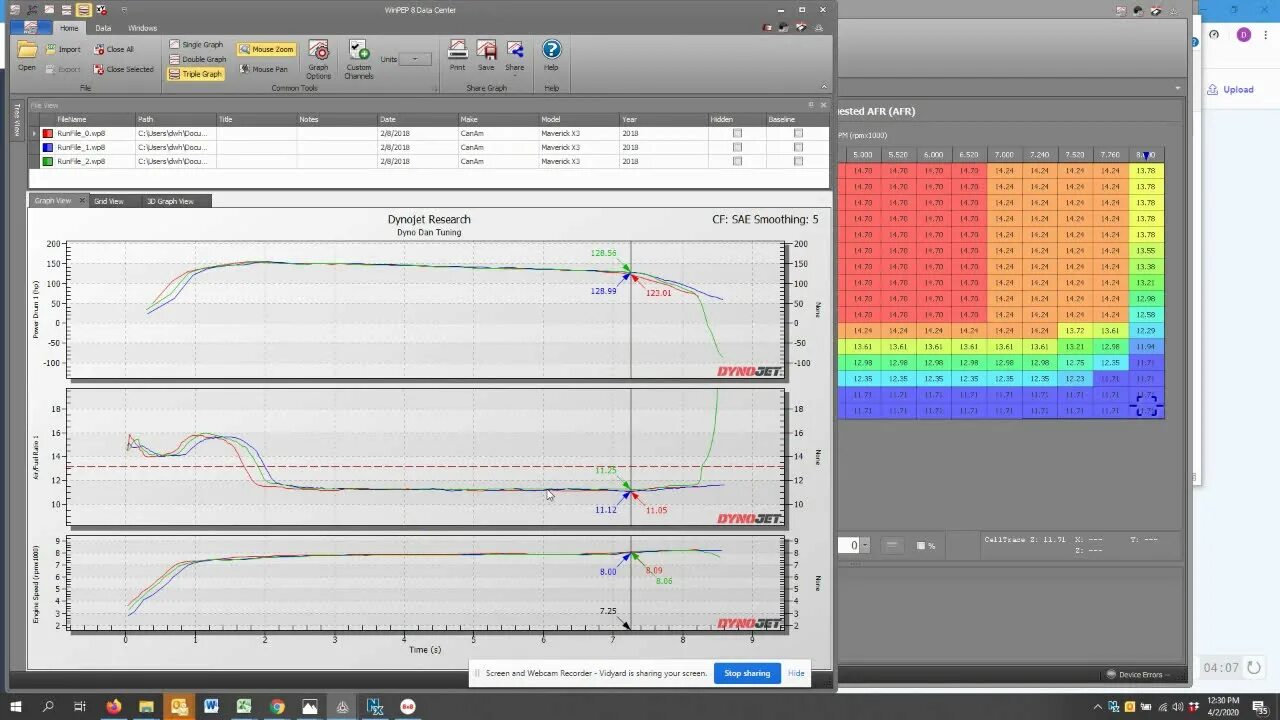
Task: Close the Graph View tab with its X
Action: 82,201
